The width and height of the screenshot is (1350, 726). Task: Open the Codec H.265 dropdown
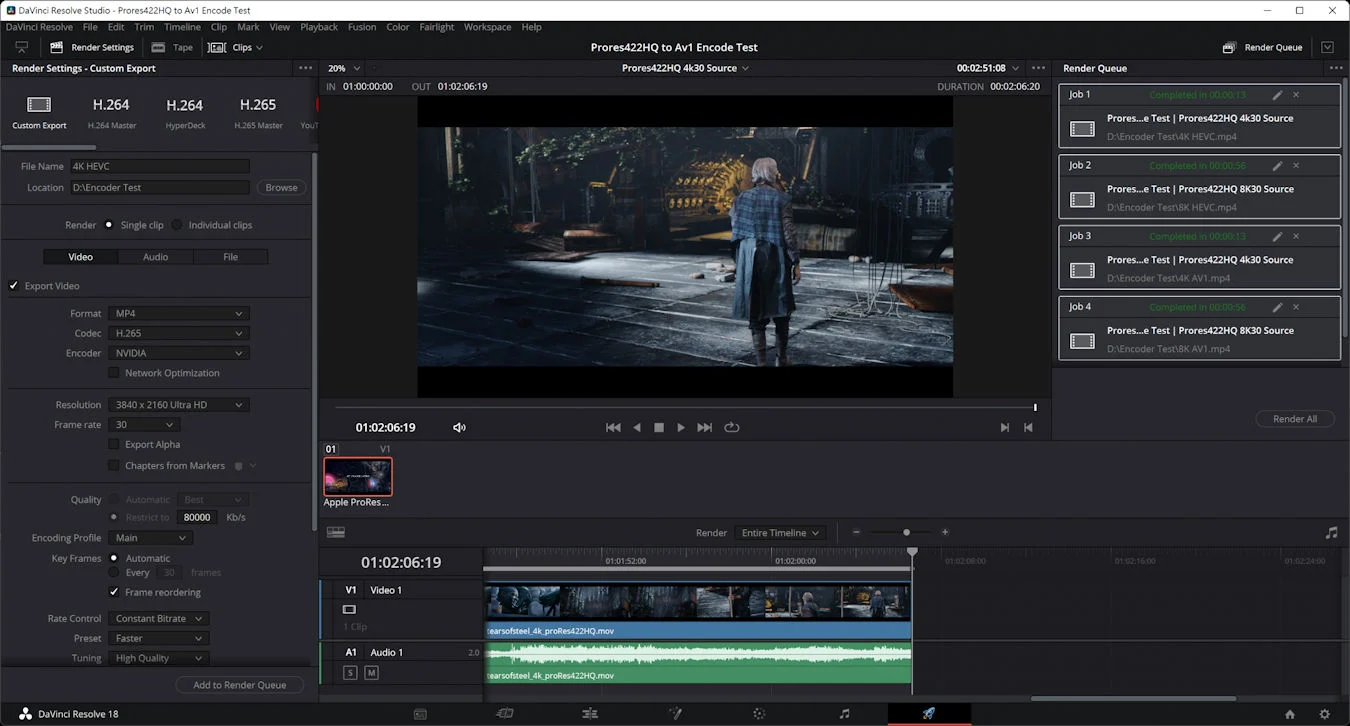click(x=178, y=333)
